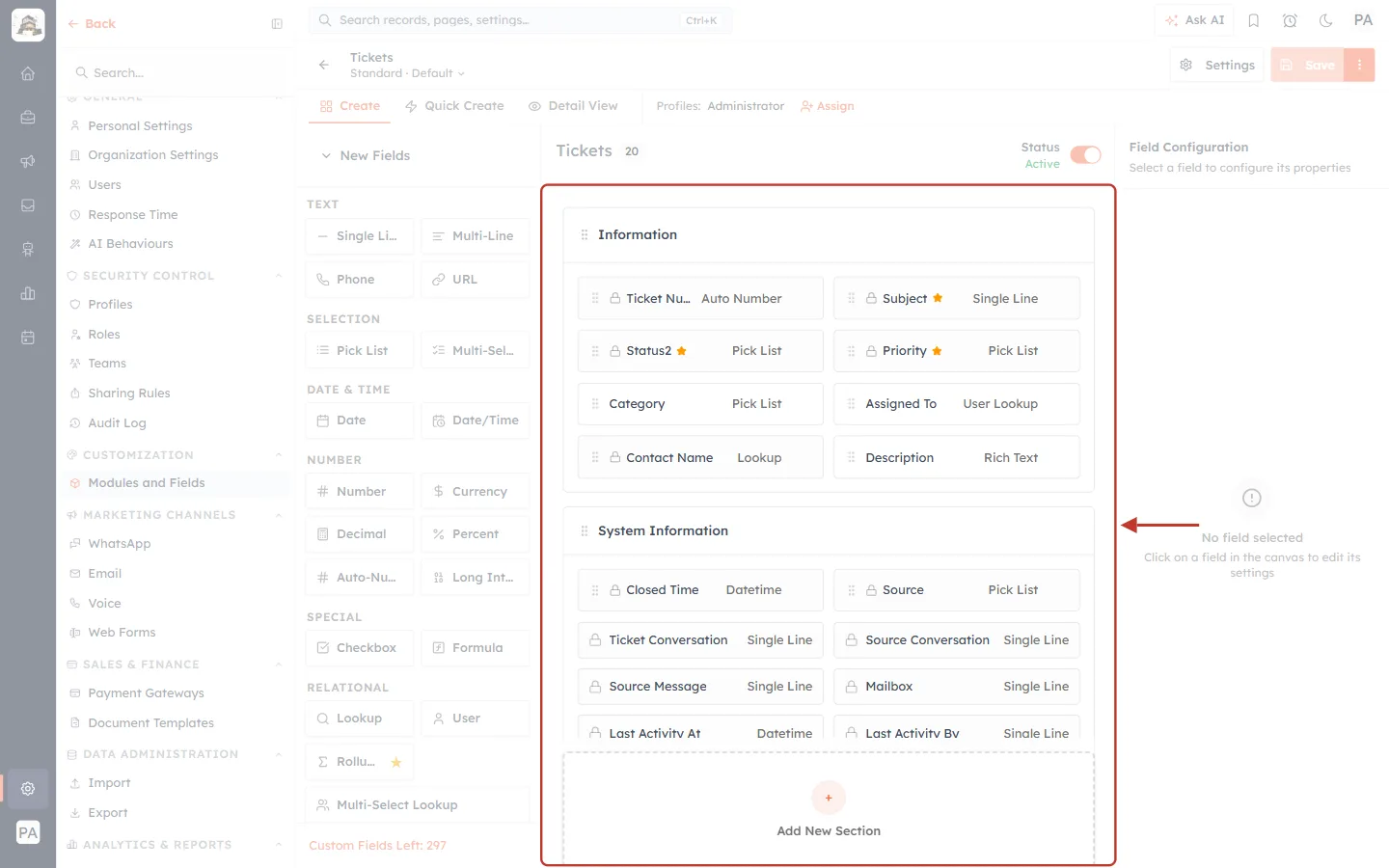The width and height of the screenshot is (1389, 868).
Task: Open the inbox icon in left rail
Action: [28, 205]
